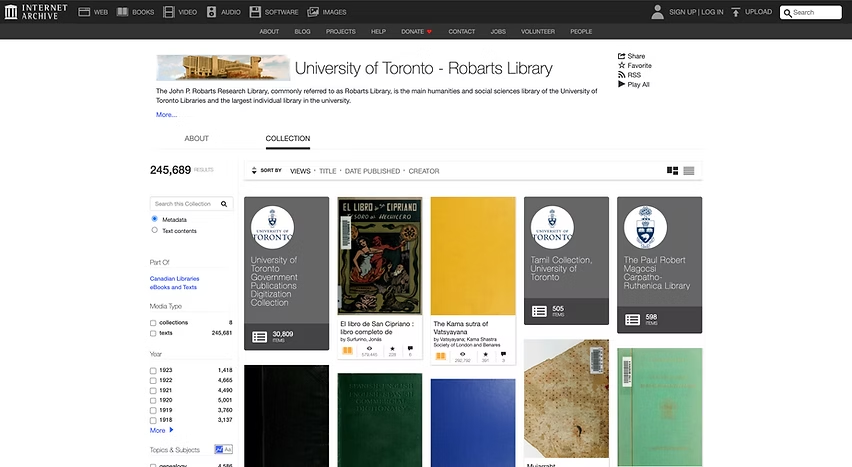Click the RSS feed icon
The height and width of the screenshot is (467, 852).
point(622,74)
